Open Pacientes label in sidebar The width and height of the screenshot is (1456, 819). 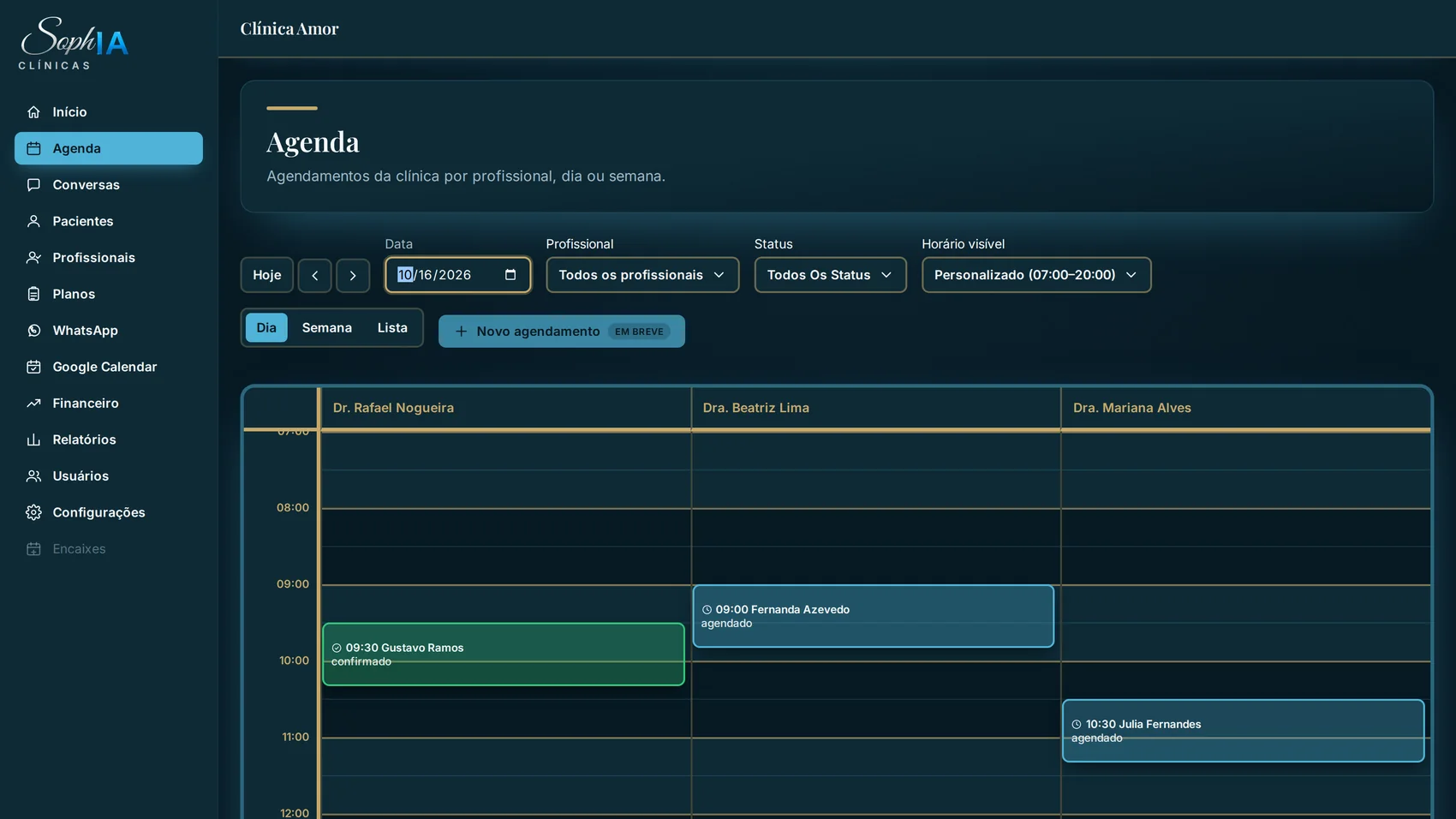(x=83, y=221)
